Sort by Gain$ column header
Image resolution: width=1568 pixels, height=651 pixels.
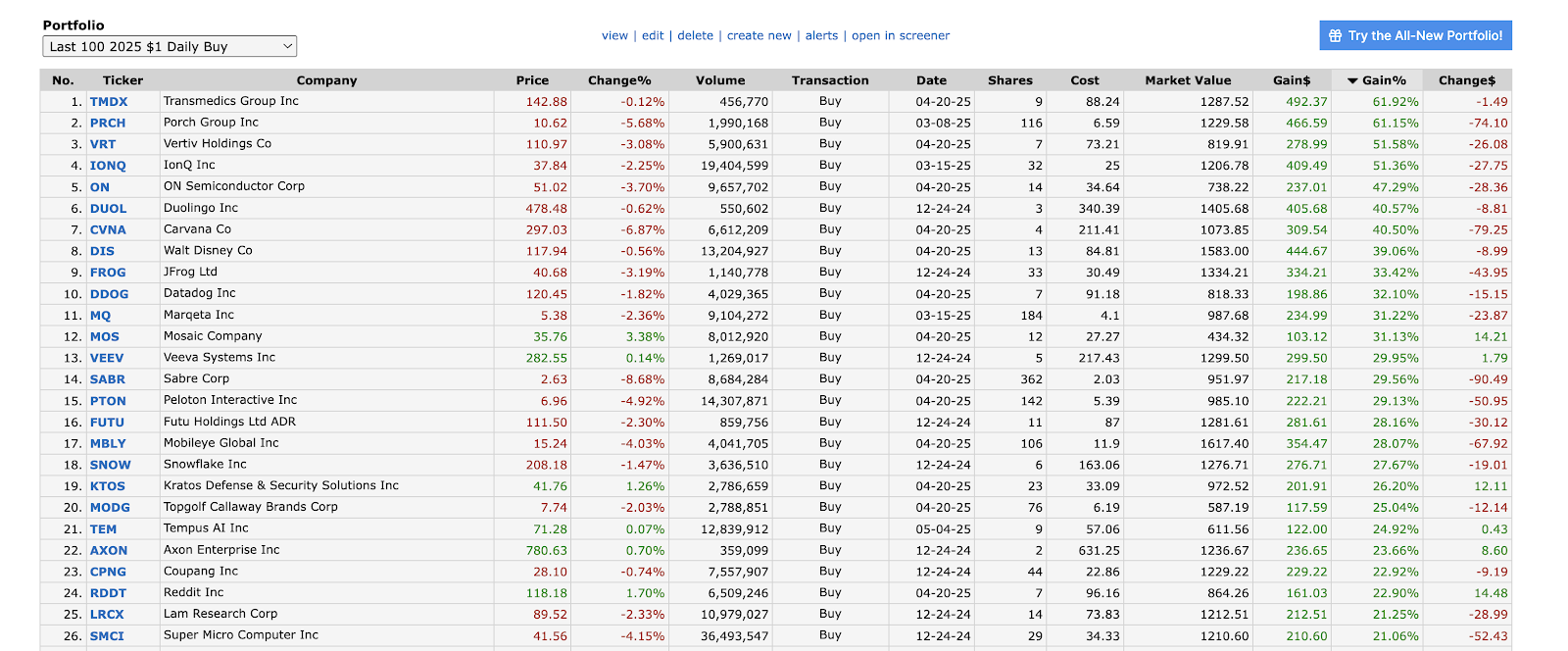(x=1292, y=80)
